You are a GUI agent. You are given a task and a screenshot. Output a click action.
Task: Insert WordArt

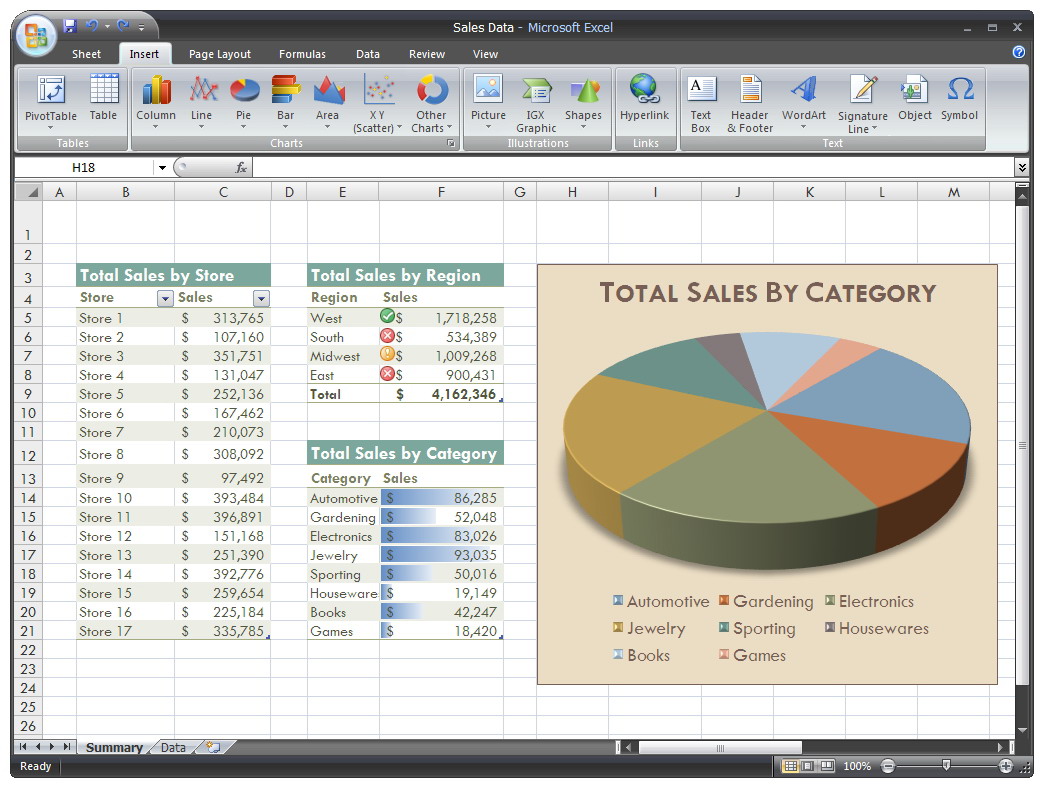coord(803,100)
